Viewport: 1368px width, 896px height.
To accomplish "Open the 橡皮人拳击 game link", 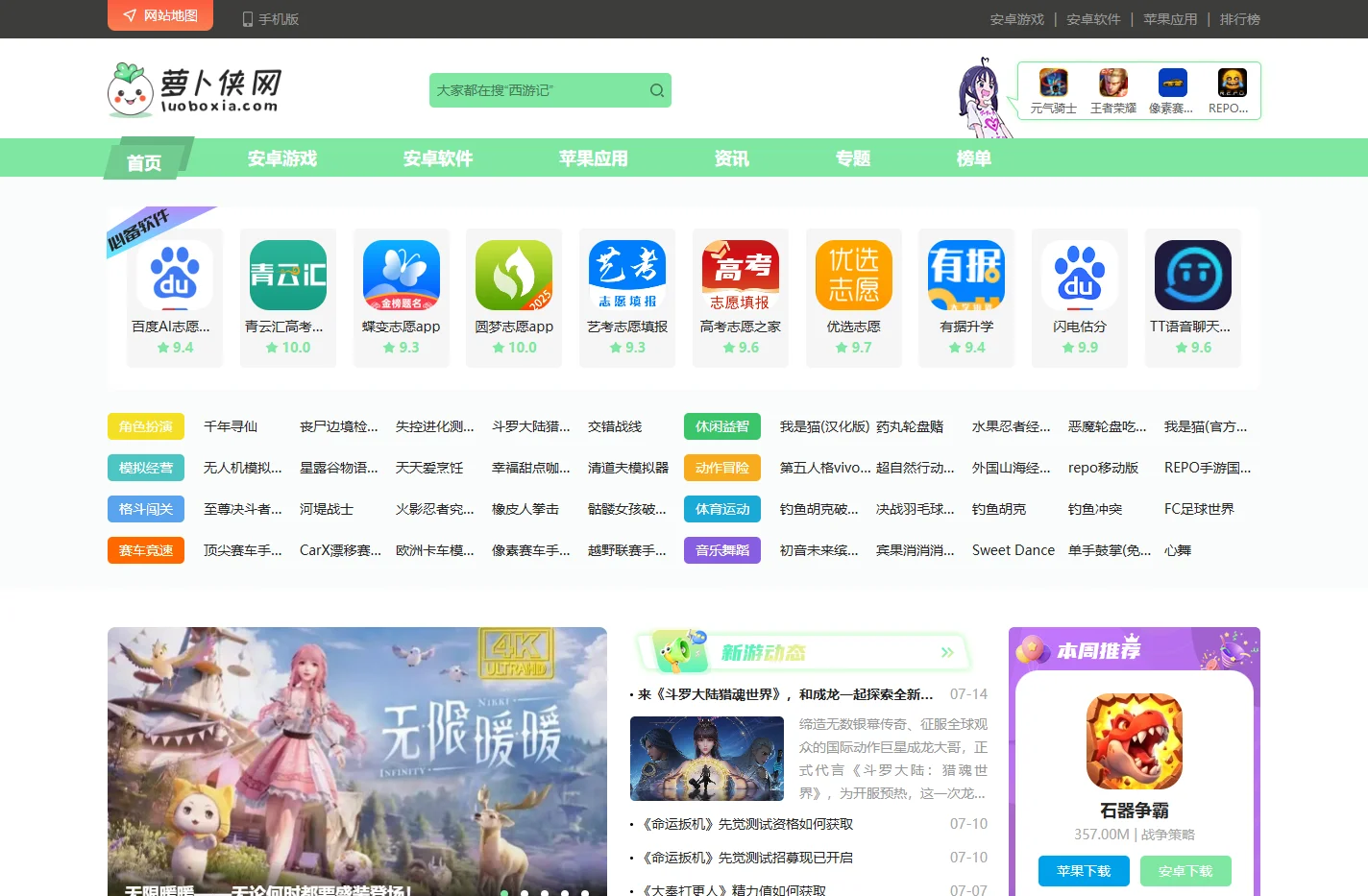I will 525,509.
